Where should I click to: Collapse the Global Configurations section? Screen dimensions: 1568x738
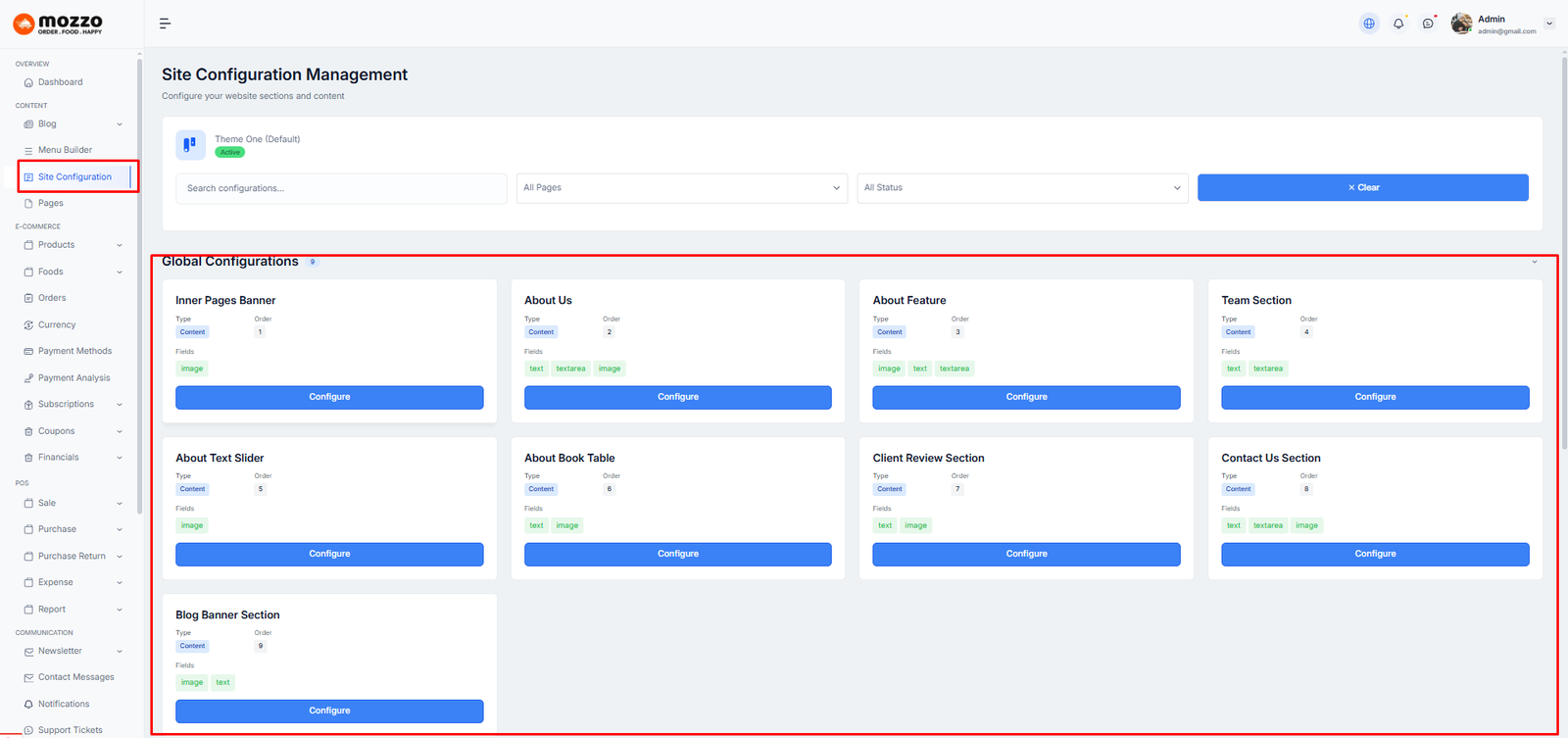coord(1535,262)
